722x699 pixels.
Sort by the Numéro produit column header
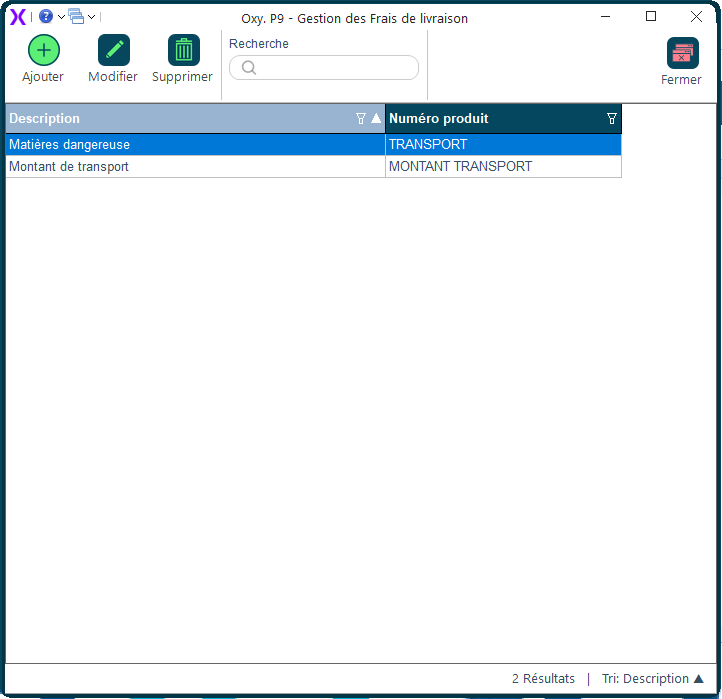coord(503,119)
